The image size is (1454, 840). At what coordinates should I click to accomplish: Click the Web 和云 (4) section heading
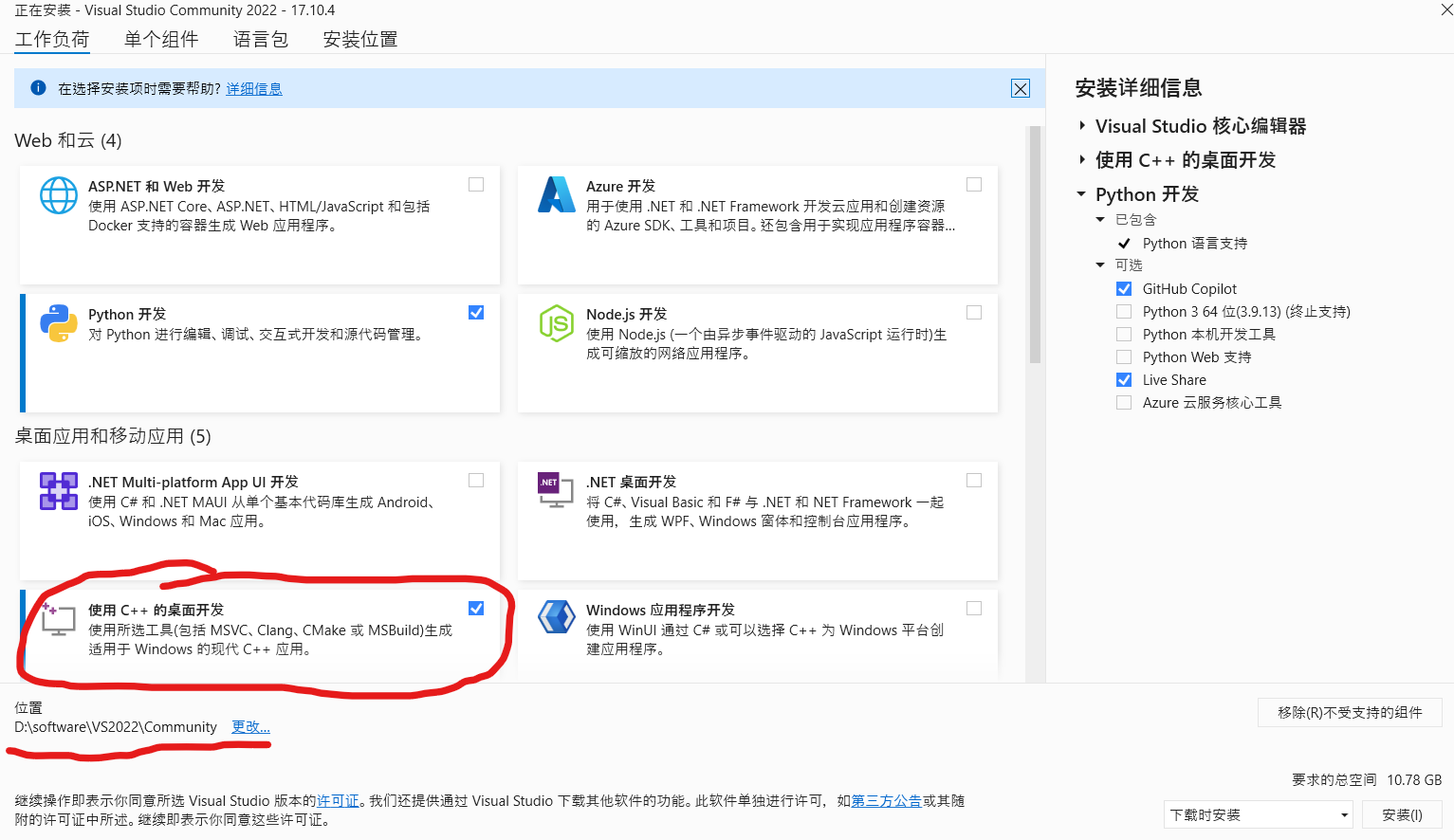coord(68,140)
